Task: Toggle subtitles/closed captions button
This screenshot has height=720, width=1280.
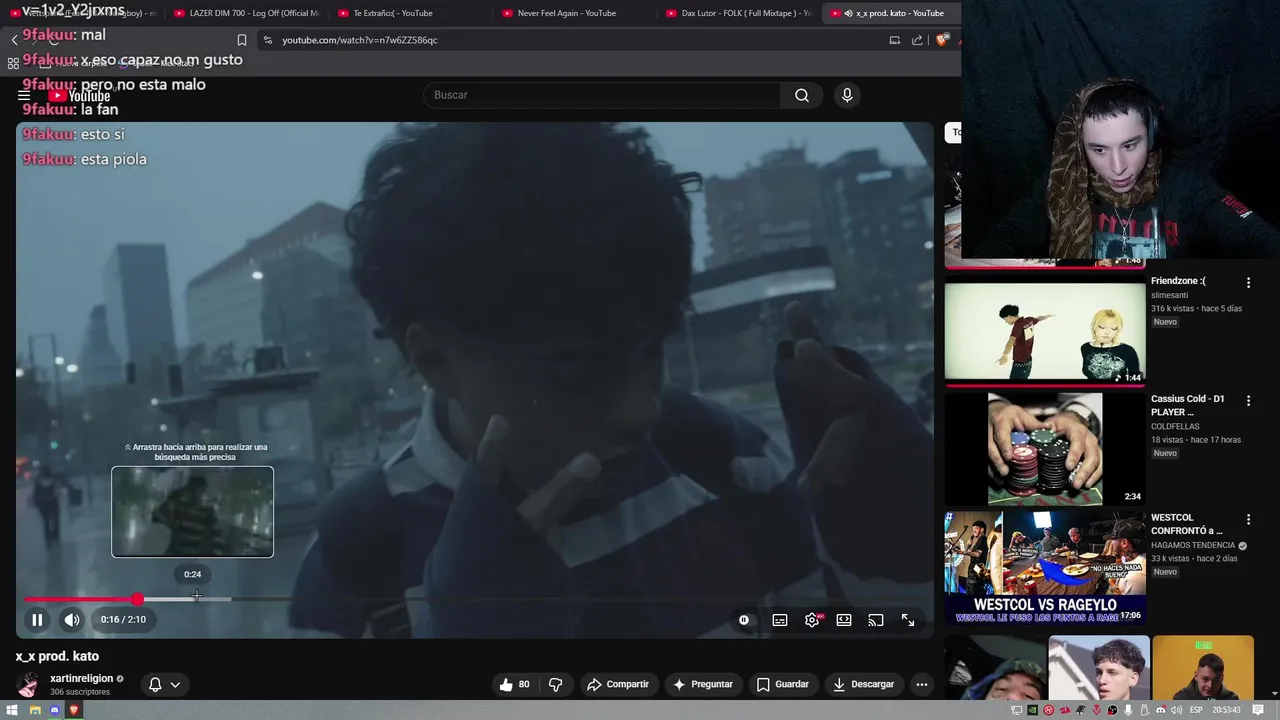Action: (x=780, y=620)
